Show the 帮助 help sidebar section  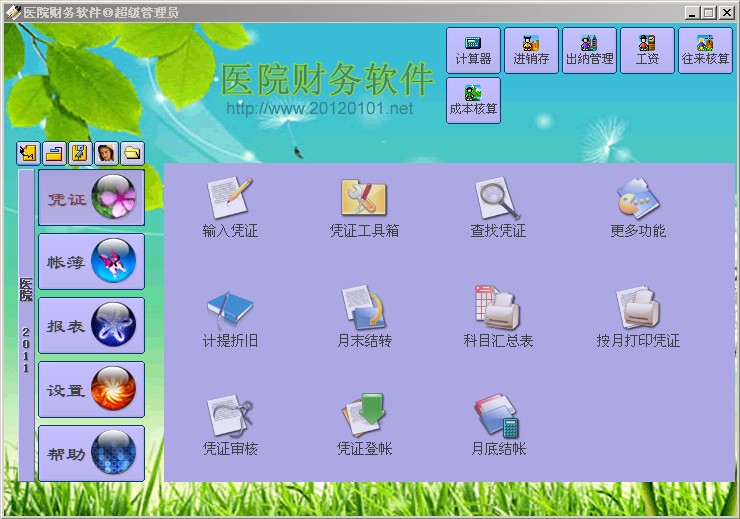pos(91,453)
